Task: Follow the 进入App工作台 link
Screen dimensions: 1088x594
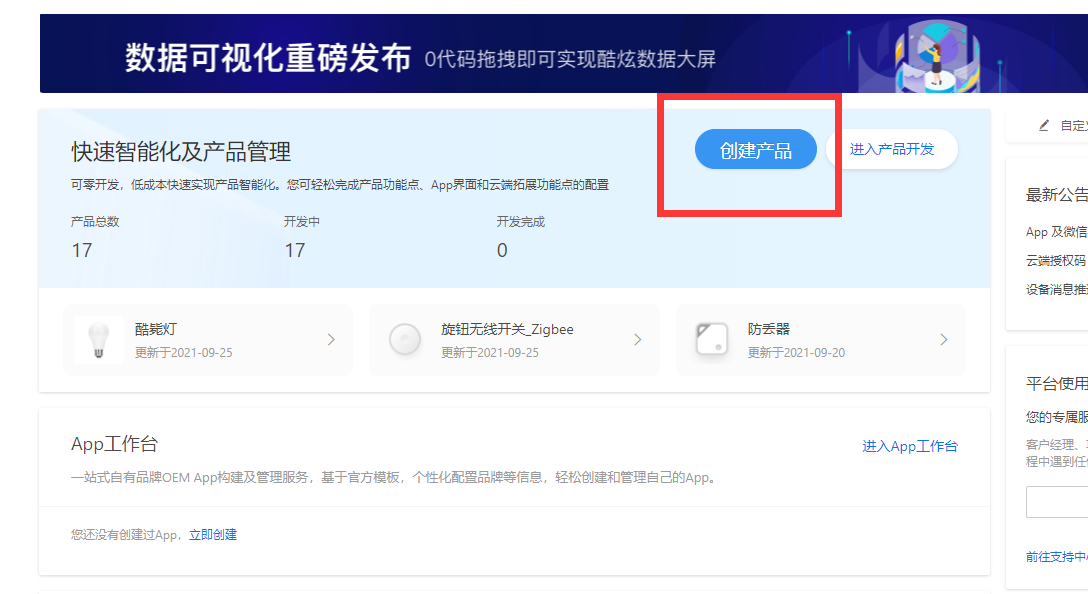Action: 910,446
